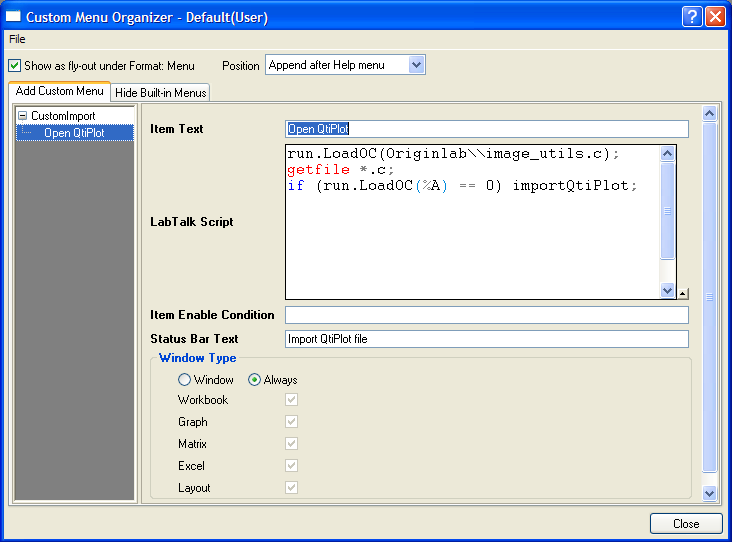Collapse the CustomImport tree node

pos(23,116)
